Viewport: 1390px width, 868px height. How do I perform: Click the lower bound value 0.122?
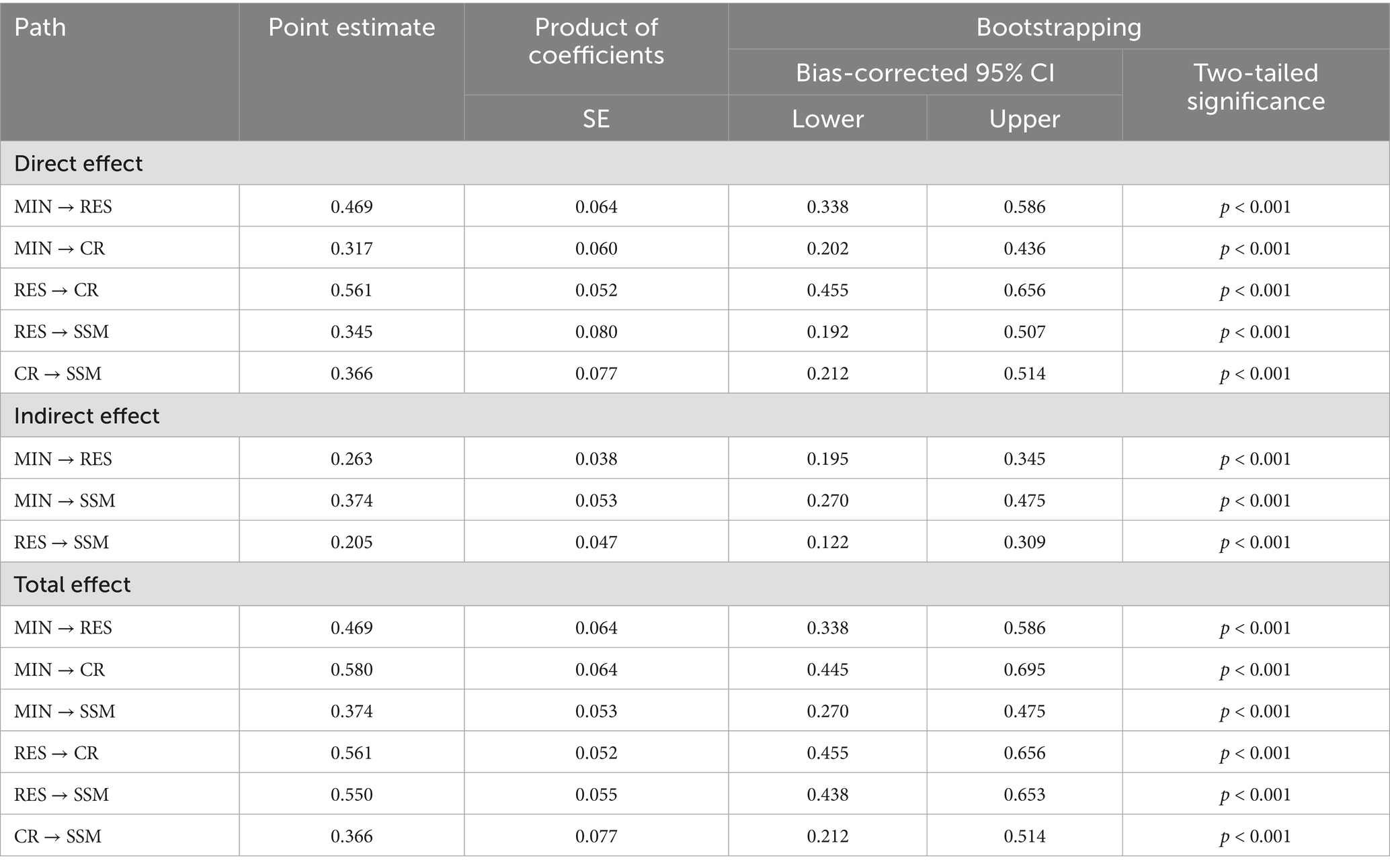click(827, 542)
